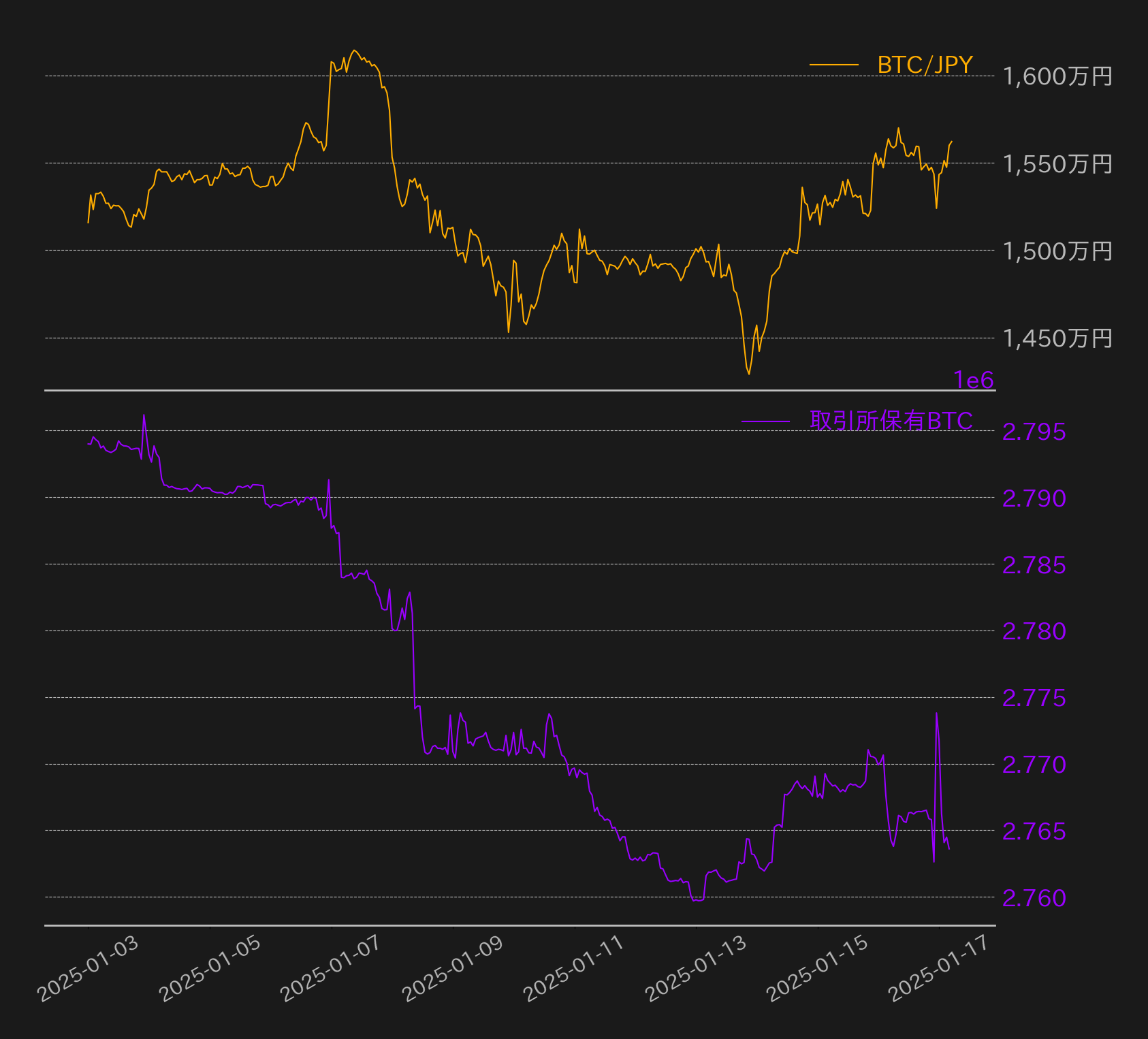Click the 2025-01-07 date label

click(332, 968)
